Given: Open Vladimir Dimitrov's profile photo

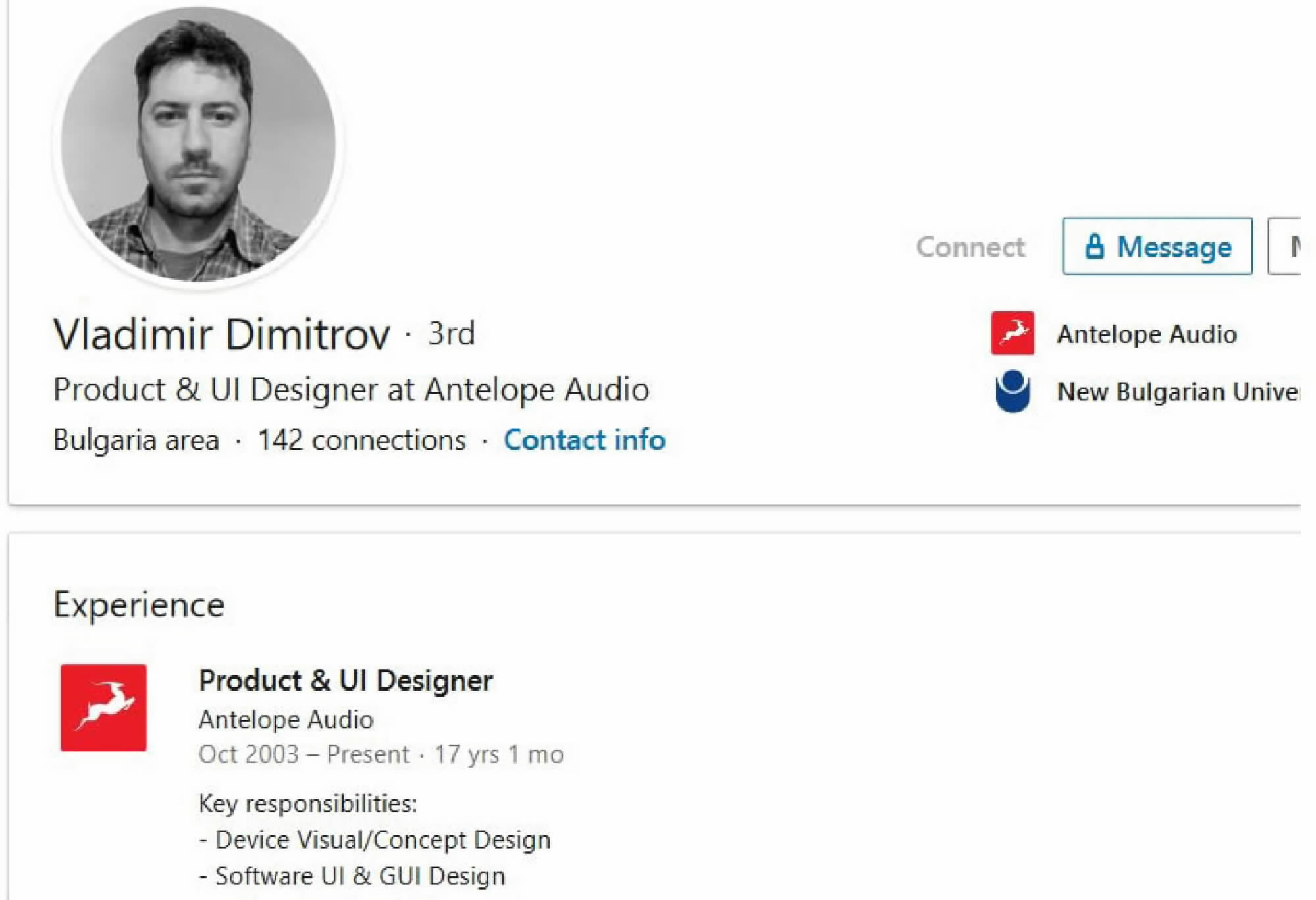Looking at the screenshot, I should (x=197, y=144).
